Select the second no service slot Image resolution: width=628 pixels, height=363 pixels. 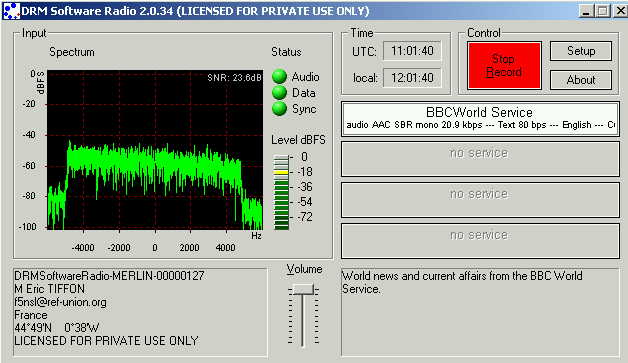(x=480, y=159)
